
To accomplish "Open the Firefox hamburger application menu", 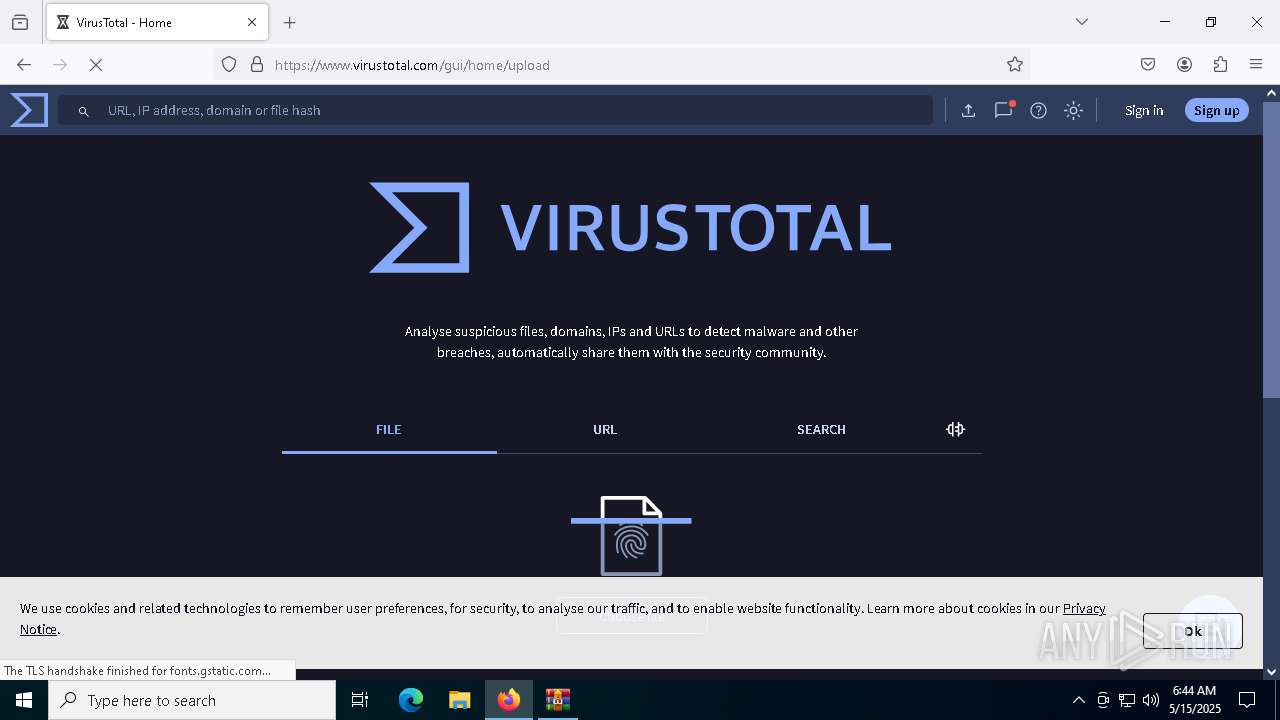I will pos(1256,65).
